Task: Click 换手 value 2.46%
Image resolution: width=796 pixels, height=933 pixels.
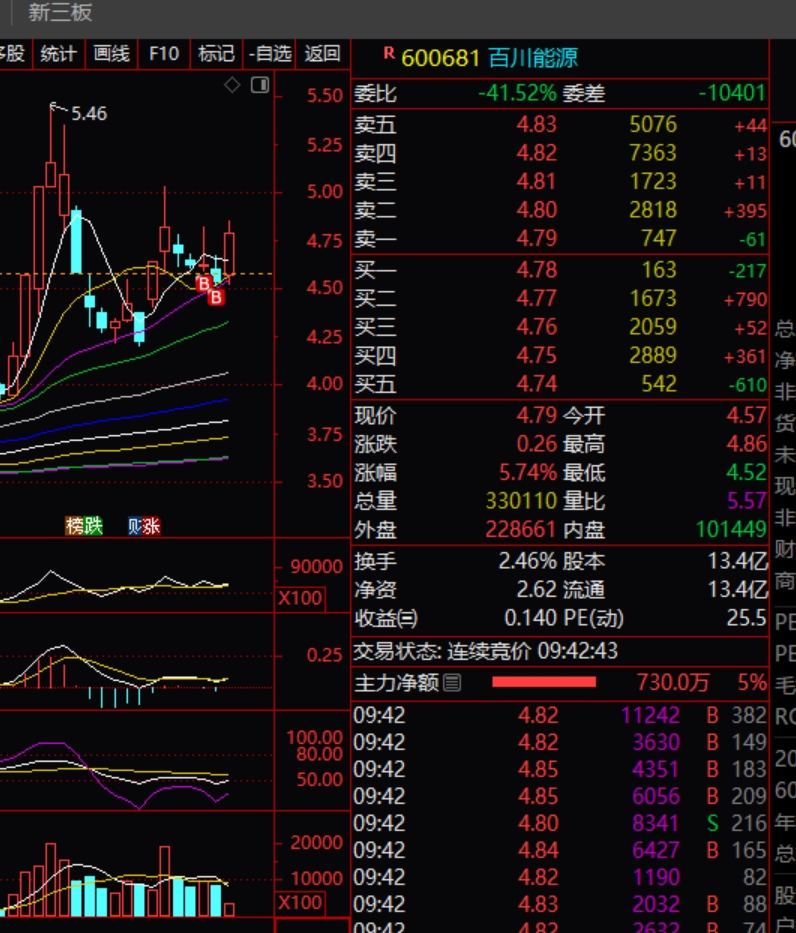Action: pyautogui.click(x=528, y=561)
